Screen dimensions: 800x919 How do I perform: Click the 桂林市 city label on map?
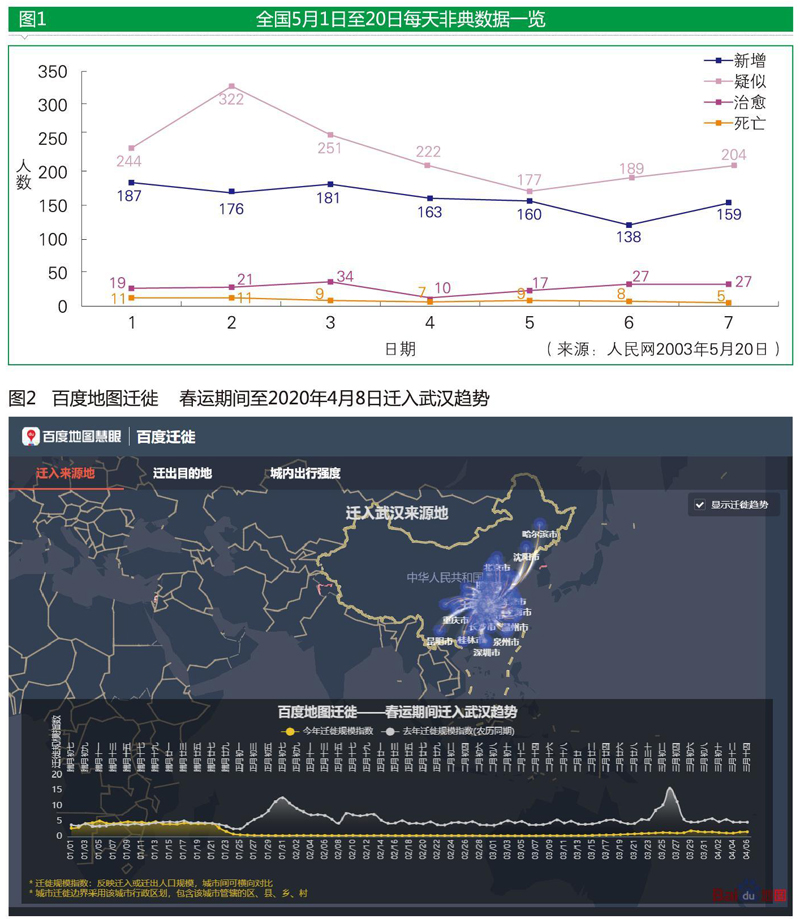point(471,640)
